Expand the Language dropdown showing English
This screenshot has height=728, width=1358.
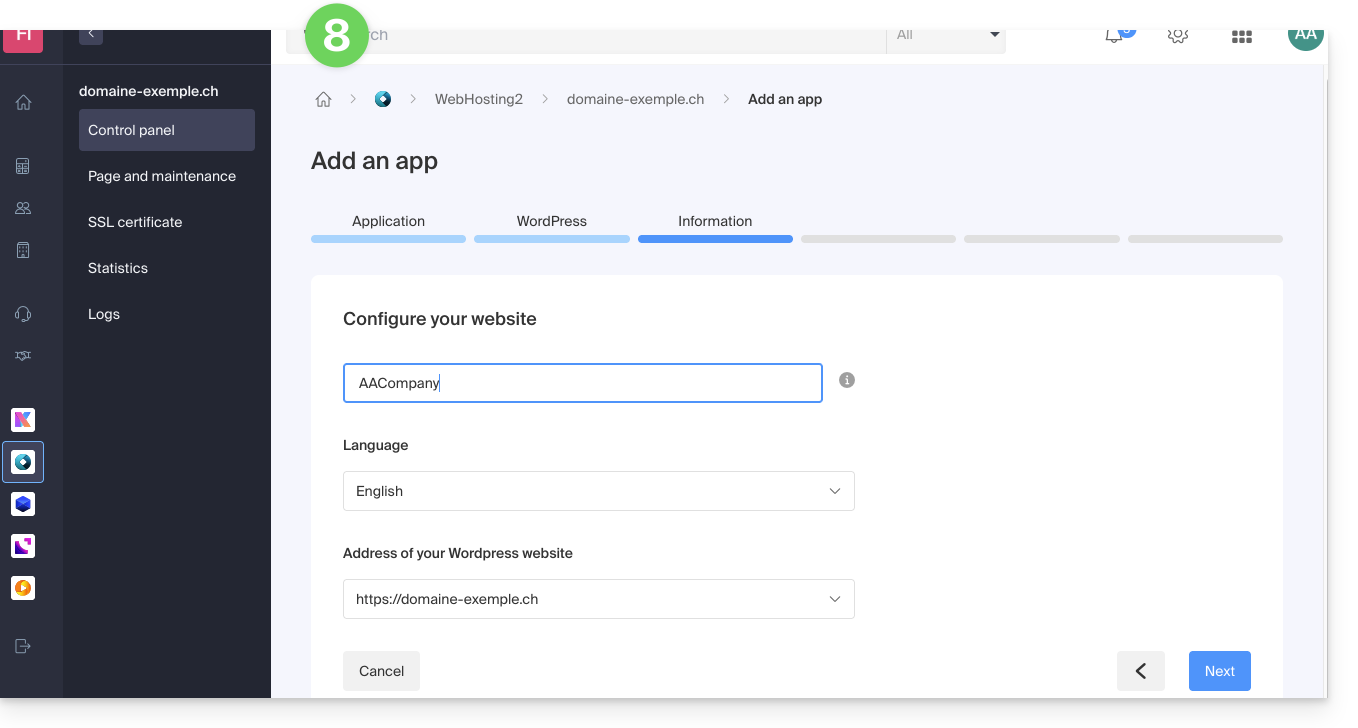598,491
